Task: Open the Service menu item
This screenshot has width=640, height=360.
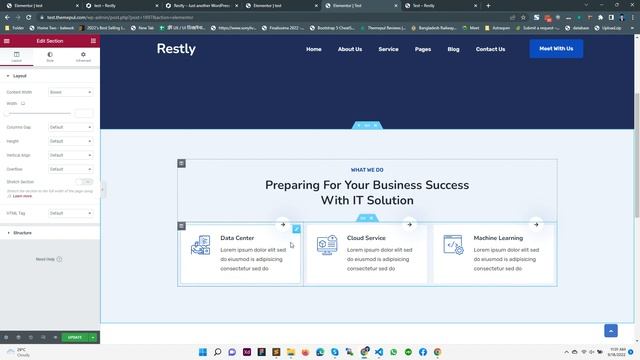Action: tap(388, 49)
